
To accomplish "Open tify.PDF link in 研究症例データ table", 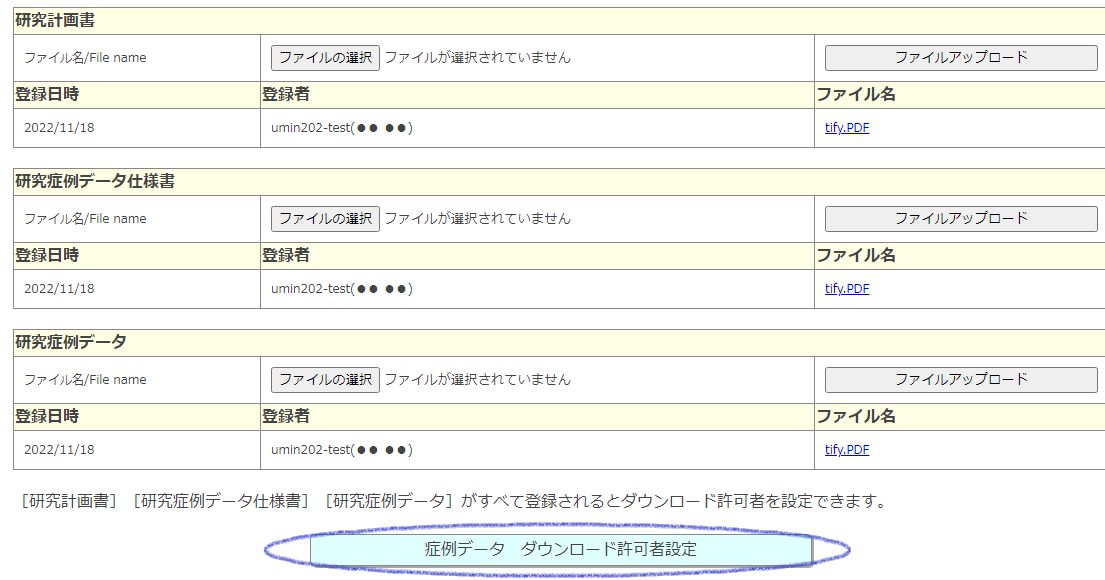I will coord(846,450).
